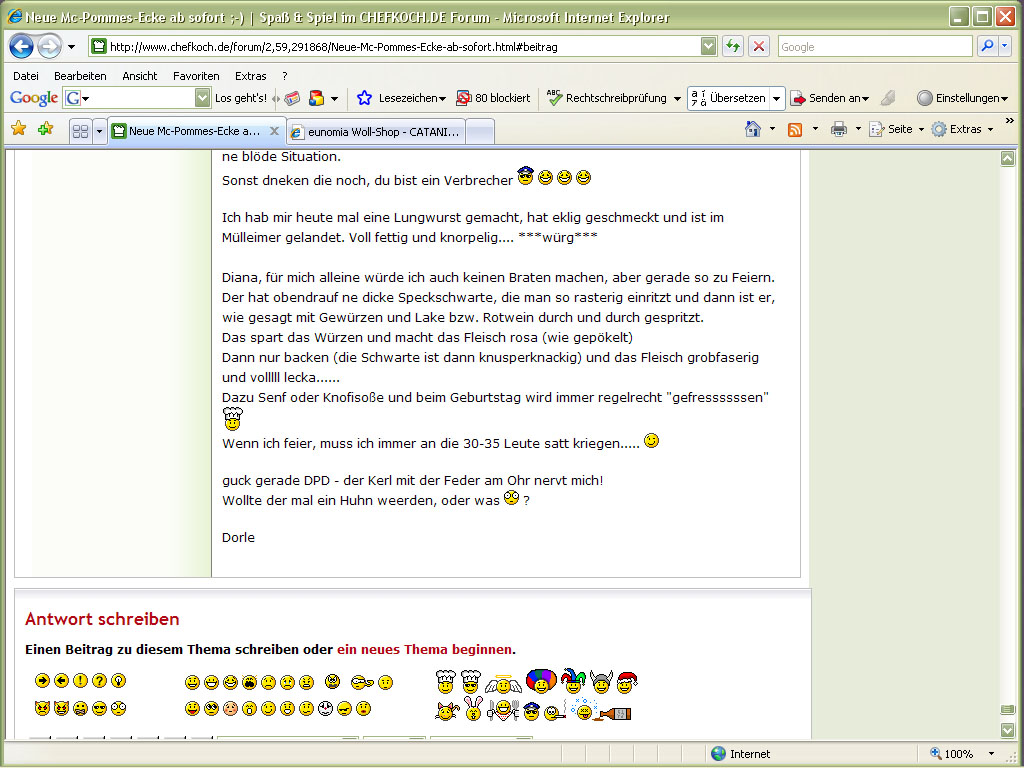Click the browser Back button

pos(22,46)
